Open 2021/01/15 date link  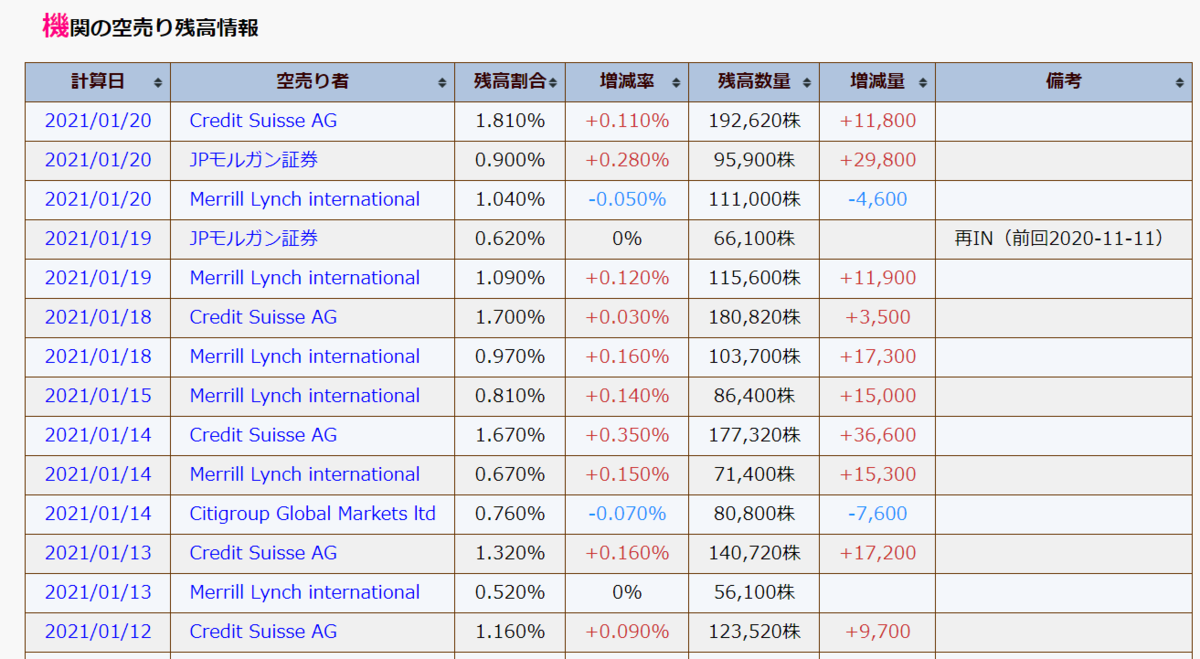(x=98, y=396)
